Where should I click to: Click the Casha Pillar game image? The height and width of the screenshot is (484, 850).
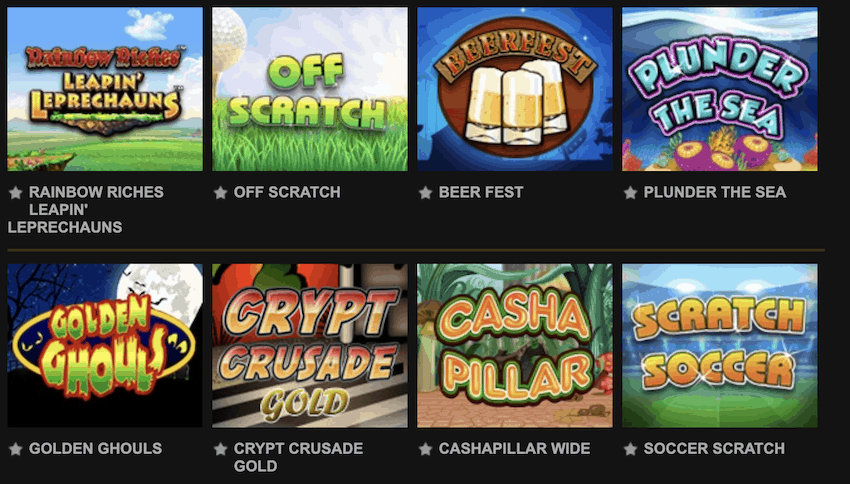pyautogui.click(x=515, y=346)
